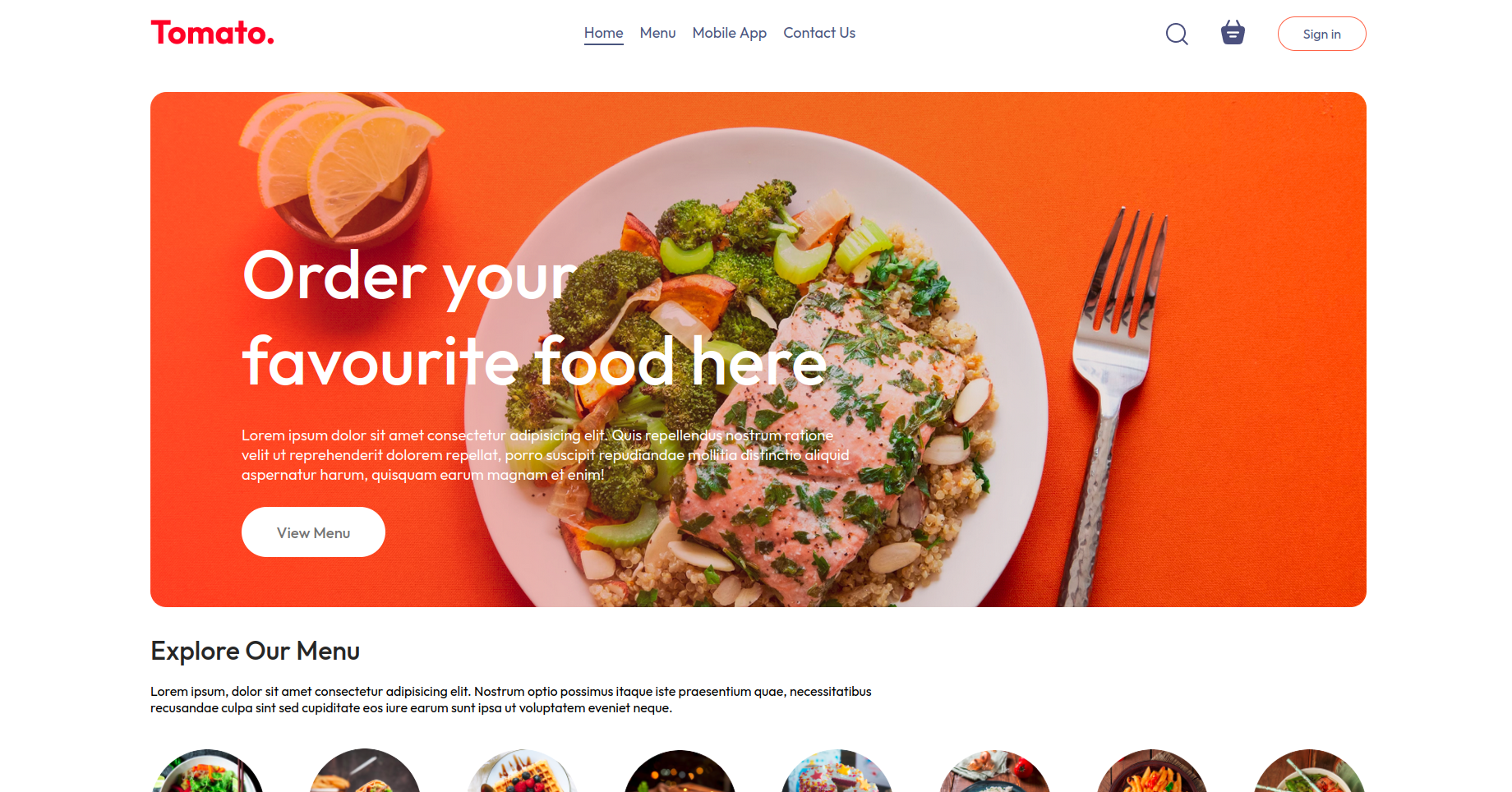Open the search icon in header
Screen dimensions: 1512x792
coord(1177,34)
